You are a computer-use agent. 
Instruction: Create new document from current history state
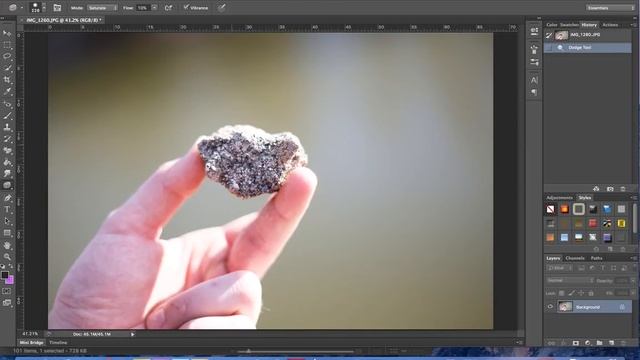click(x=596, y=189)
